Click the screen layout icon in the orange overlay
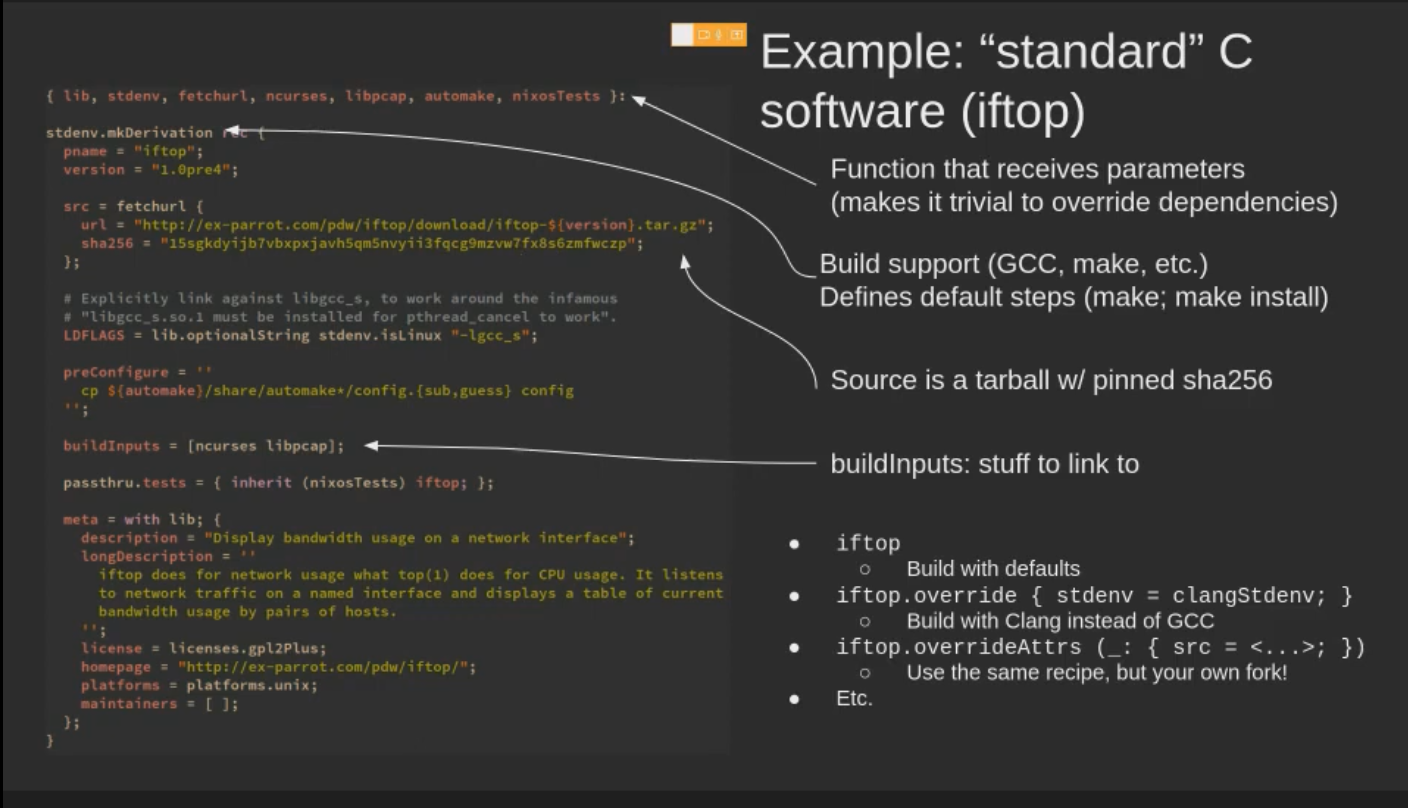 coord(736,35)
